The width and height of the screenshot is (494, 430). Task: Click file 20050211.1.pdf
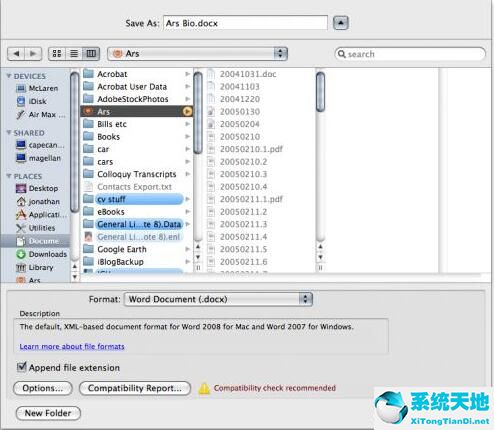point(251,199)
